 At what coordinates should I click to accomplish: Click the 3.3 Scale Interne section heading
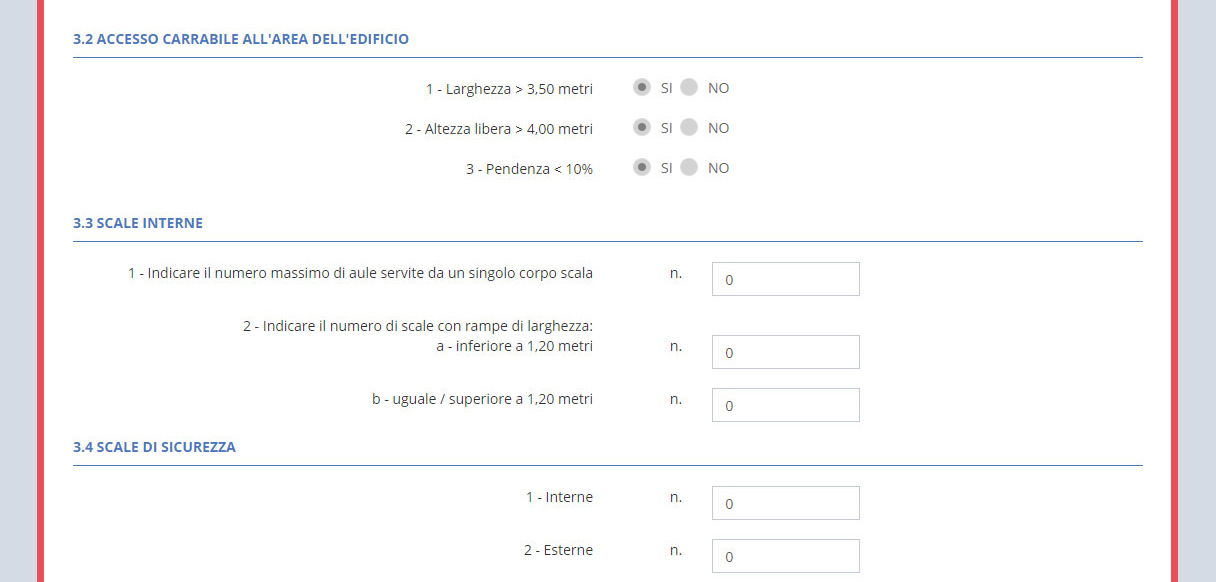(138, 223)
